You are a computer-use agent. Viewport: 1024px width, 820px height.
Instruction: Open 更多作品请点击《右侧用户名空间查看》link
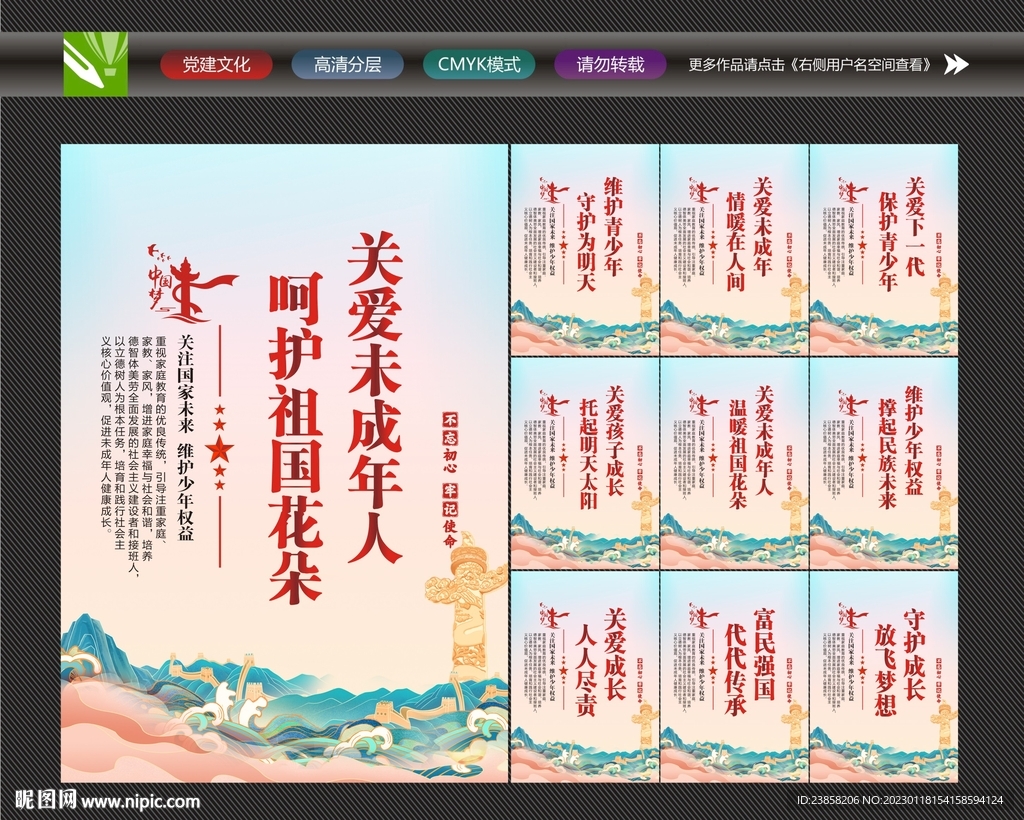coord(810,64)
